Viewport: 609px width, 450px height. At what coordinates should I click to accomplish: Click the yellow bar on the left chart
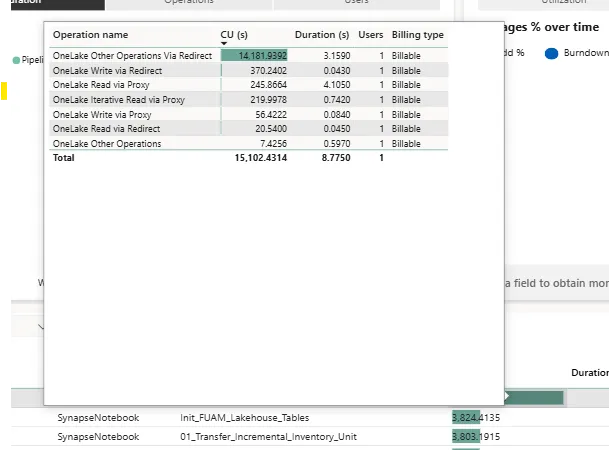tap(4, 91)
